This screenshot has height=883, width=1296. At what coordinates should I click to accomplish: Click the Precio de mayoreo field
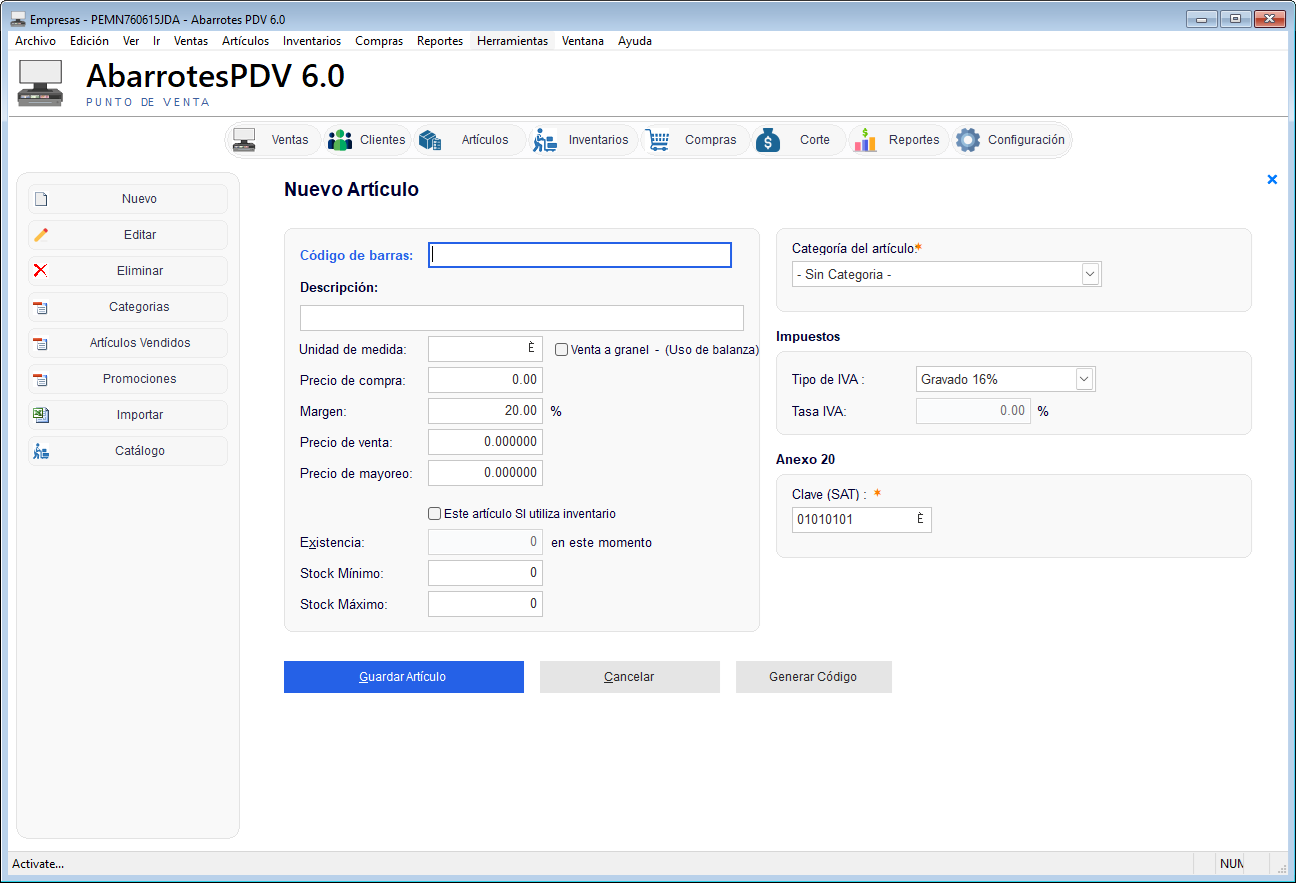(x=485, y=473)
